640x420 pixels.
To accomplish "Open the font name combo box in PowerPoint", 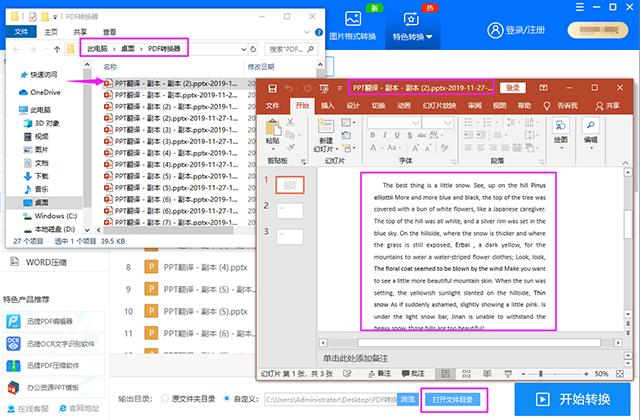I will pos(393,122).
